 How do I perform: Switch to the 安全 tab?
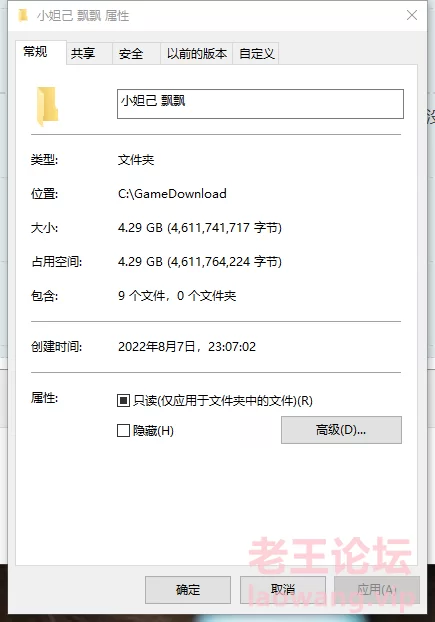pyautogui.click(x=136, y=53)
